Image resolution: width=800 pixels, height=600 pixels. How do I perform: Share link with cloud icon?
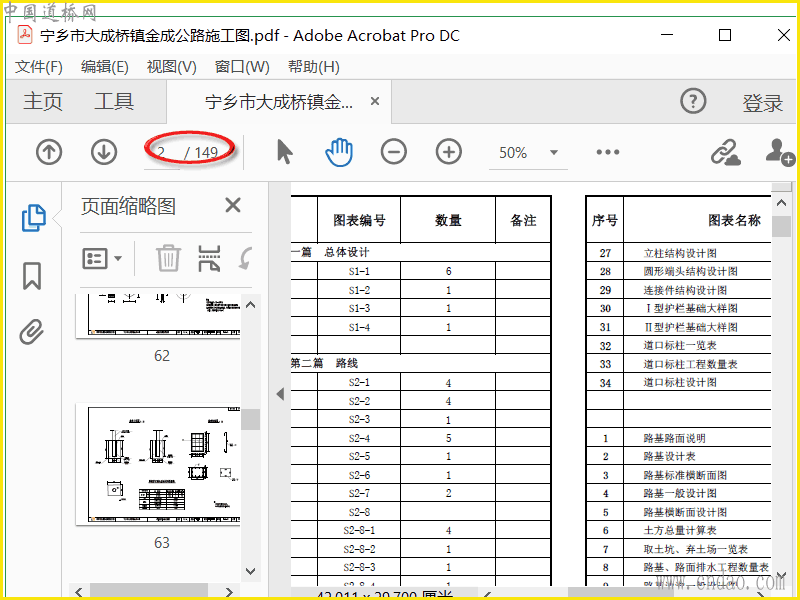tap(726, 152)
